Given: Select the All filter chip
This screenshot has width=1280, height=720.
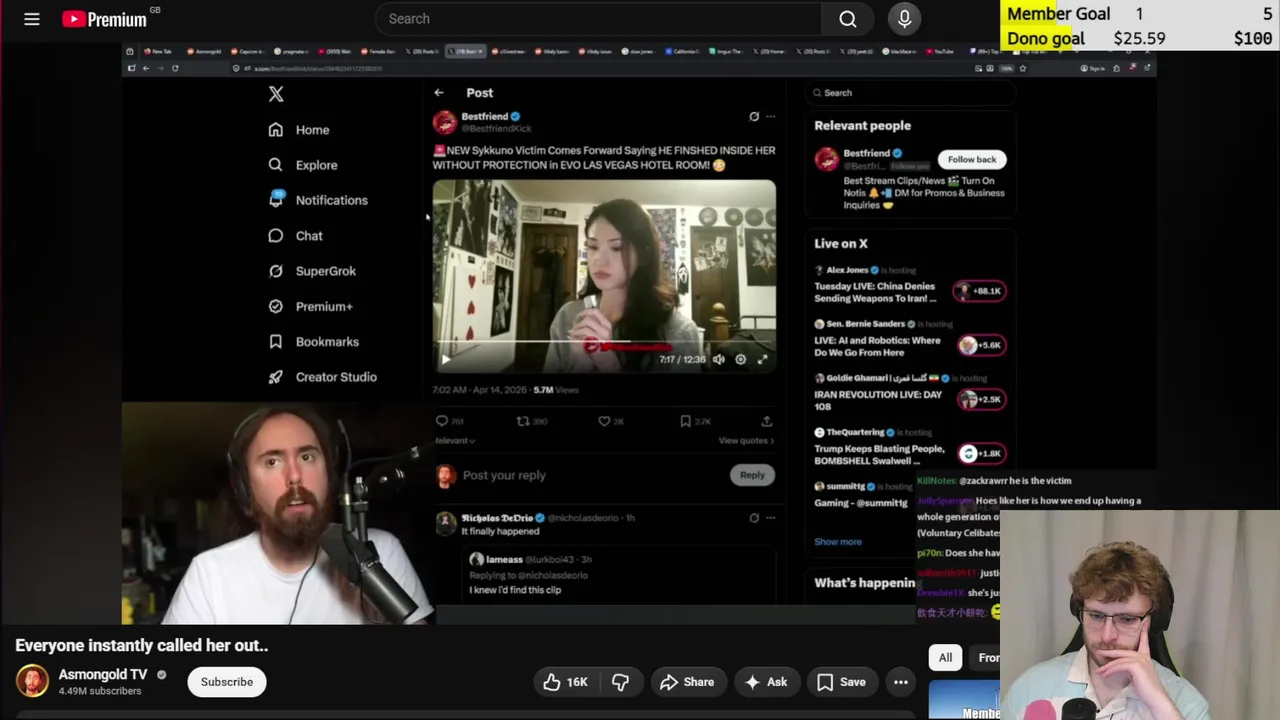Looking at the screenshot, I should pos(945,657).
